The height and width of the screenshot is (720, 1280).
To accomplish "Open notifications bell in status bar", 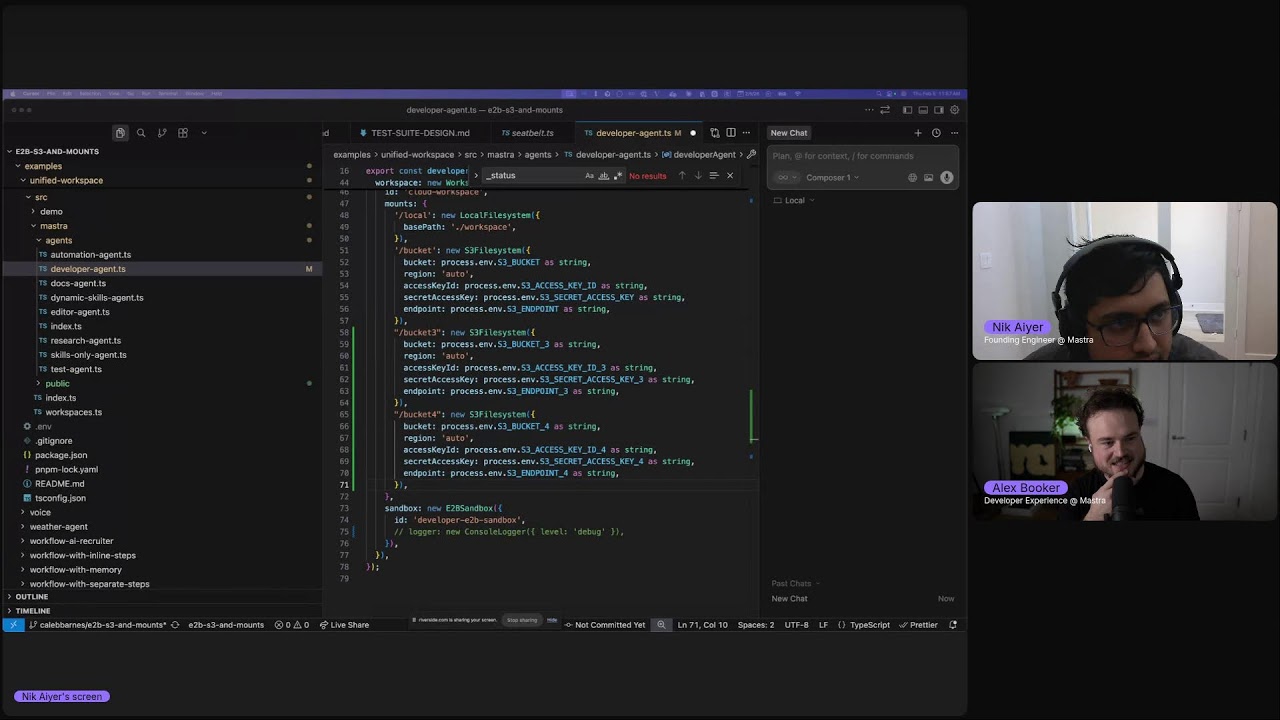I will coord(953,625).
